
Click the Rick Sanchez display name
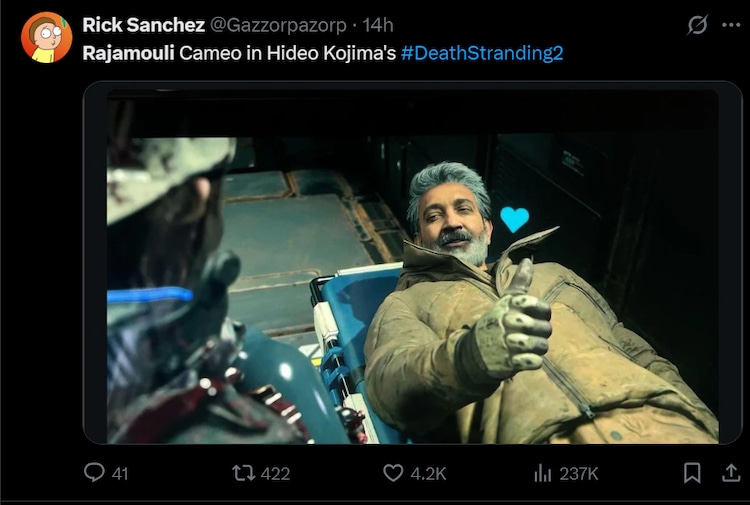[x=145, y=24]
